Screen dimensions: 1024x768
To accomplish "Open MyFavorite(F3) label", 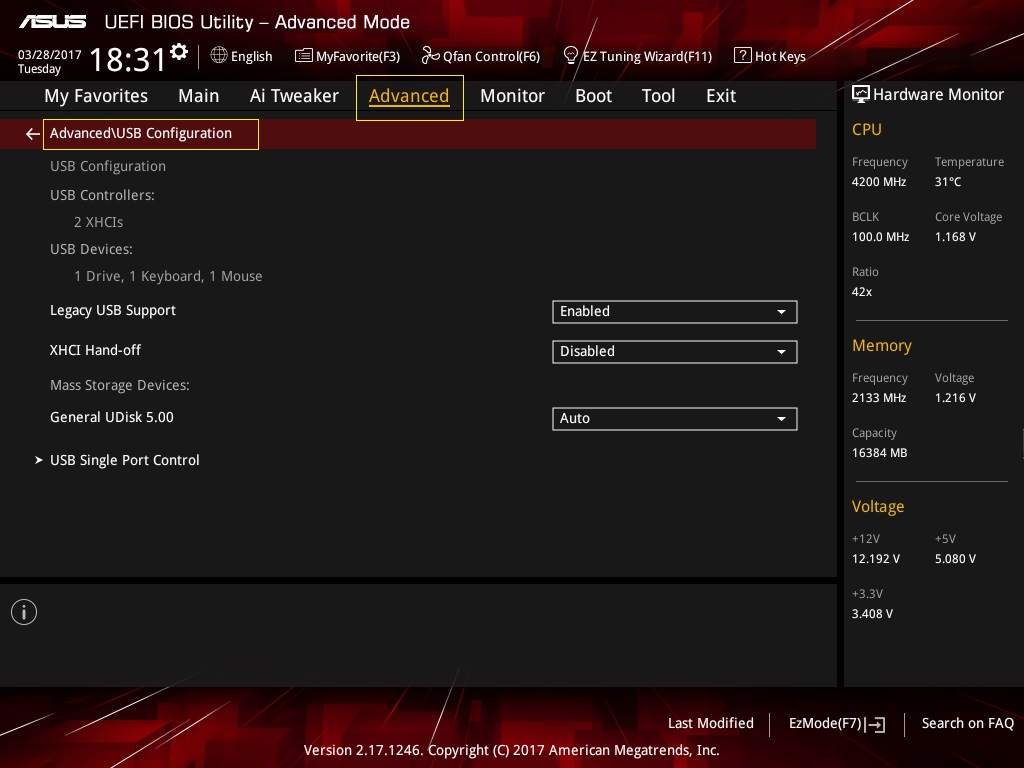I will [x=358, y=57].
